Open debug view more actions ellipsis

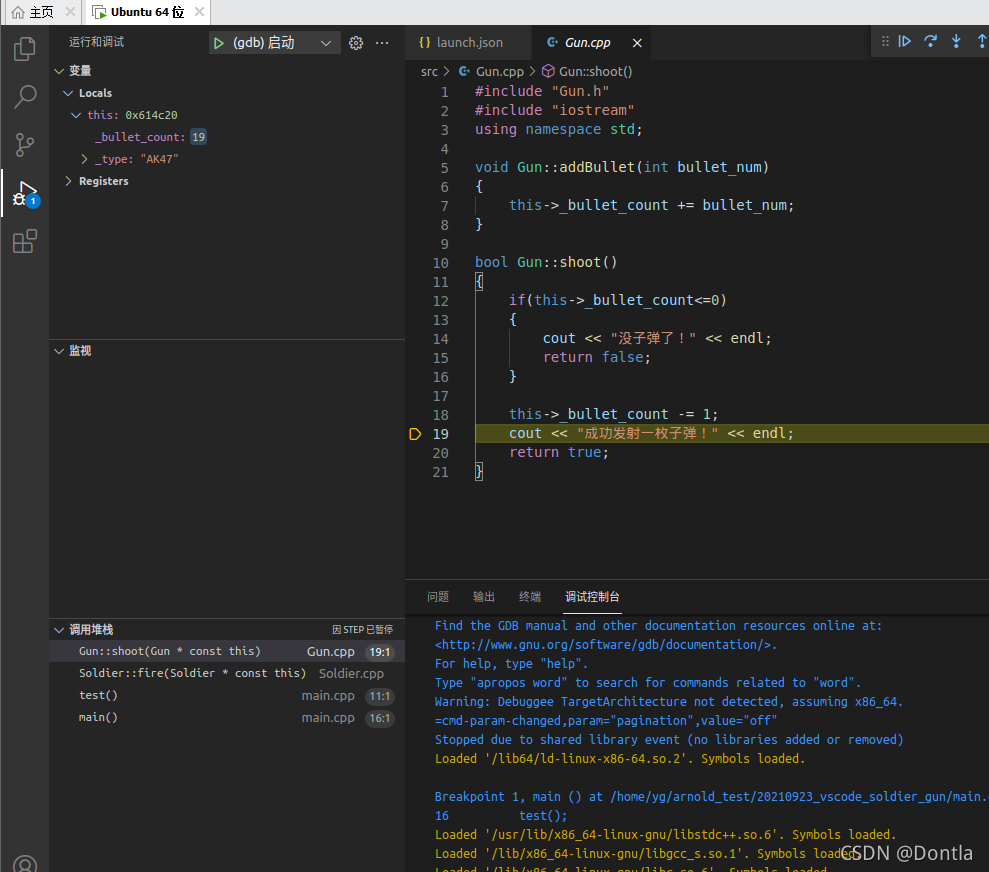(x=382, y=43)
